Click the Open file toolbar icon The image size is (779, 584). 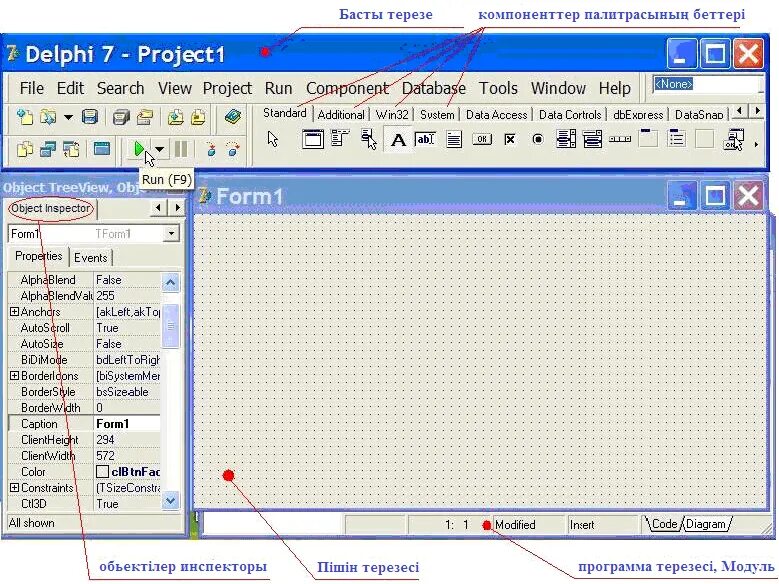48,117
